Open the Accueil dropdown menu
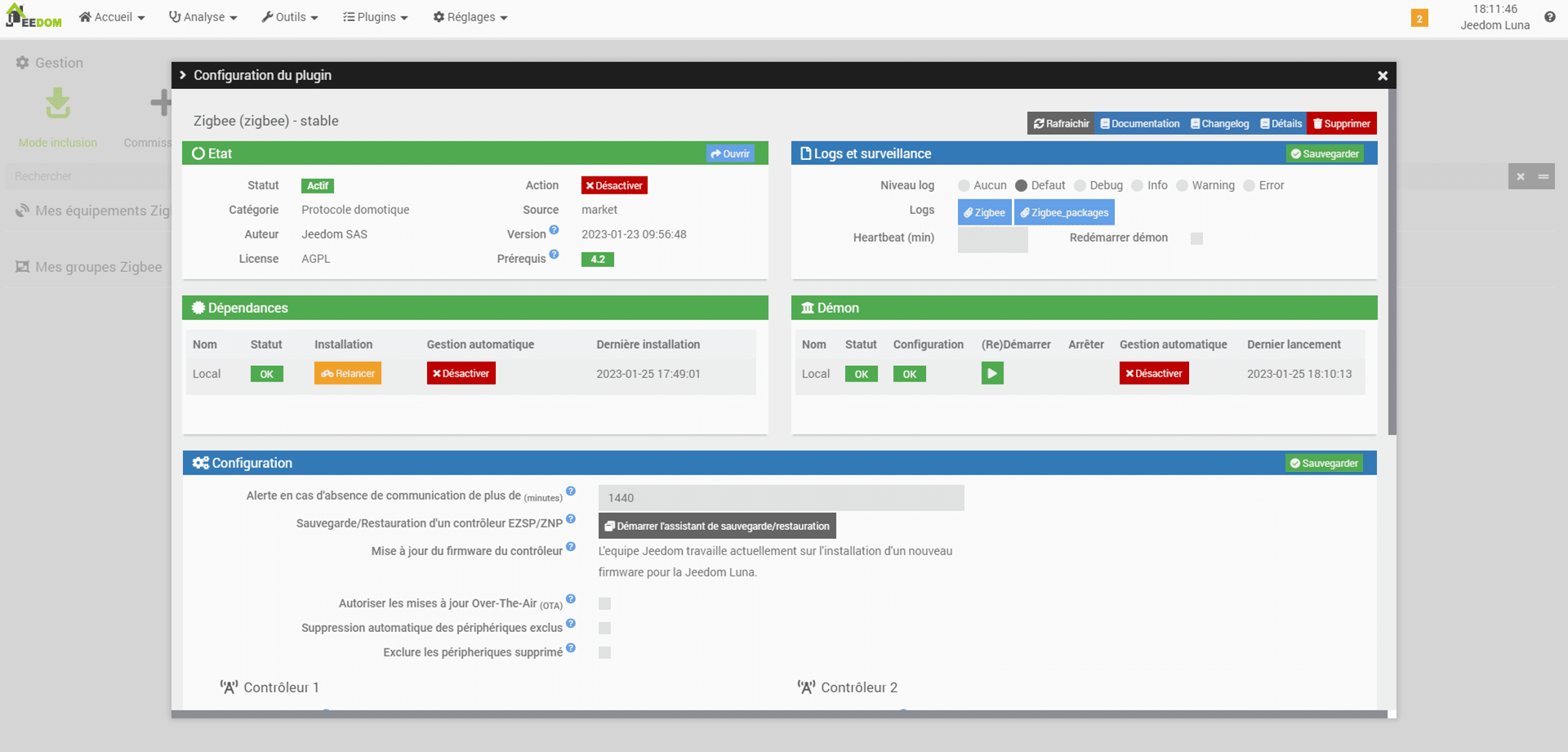Image resolution: width=1568 pixels, height=752 pixels. click(x=112, y=17)
